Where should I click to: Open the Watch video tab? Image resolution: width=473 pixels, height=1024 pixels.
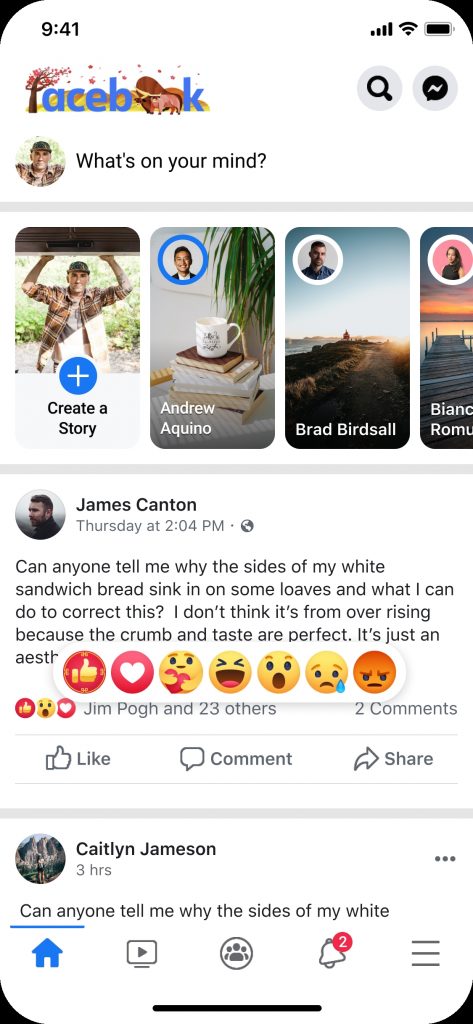[142, 953]
